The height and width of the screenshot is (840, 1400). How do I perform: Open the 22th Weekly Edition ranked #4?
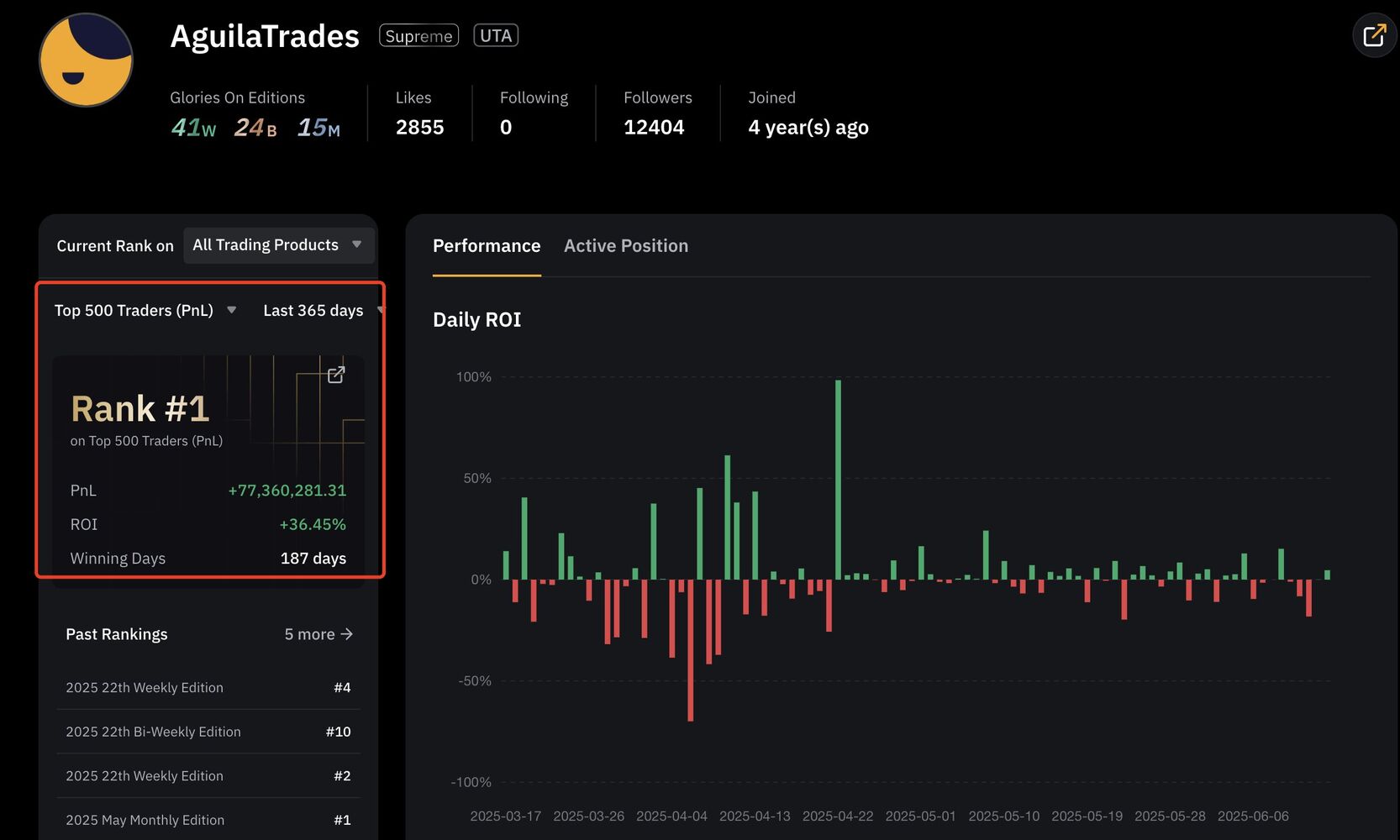[x=208, y=687]
